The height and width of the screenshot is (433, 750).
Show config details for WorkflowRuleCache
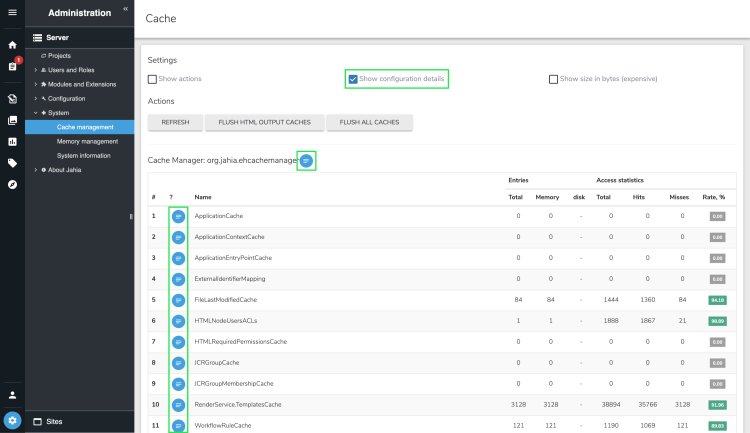pos(178,426)
